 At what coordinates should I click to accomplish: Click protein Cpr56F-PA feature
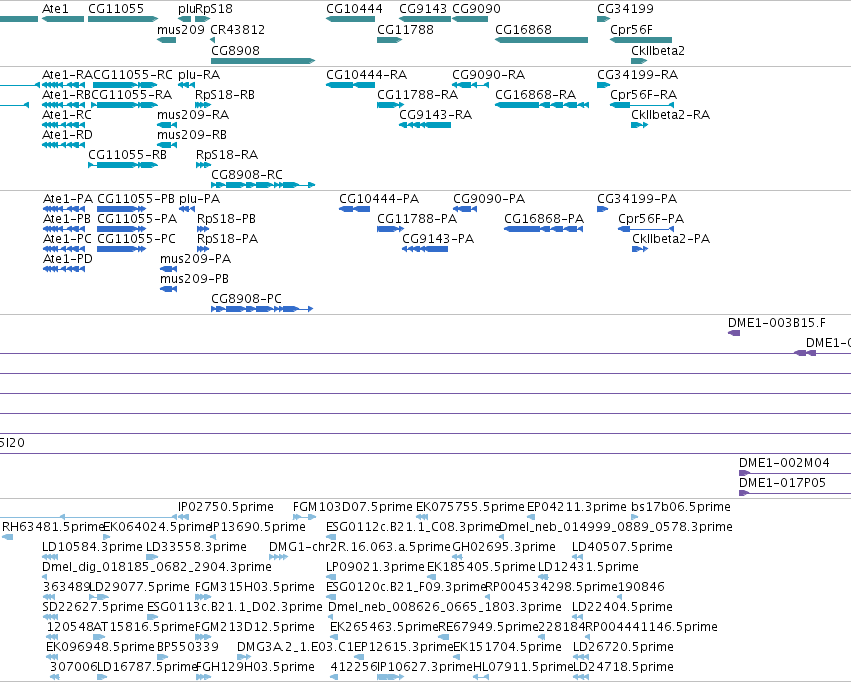pos(646,230)
